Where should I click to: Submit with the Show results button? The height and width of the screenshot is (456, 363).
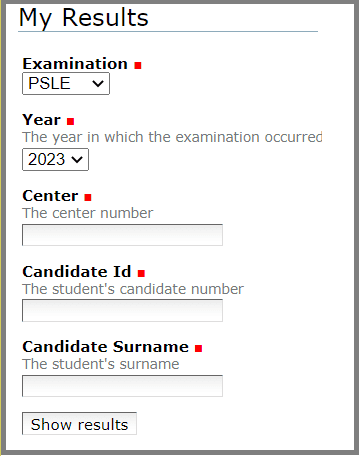pyautogui.click(x=79, y=424)
